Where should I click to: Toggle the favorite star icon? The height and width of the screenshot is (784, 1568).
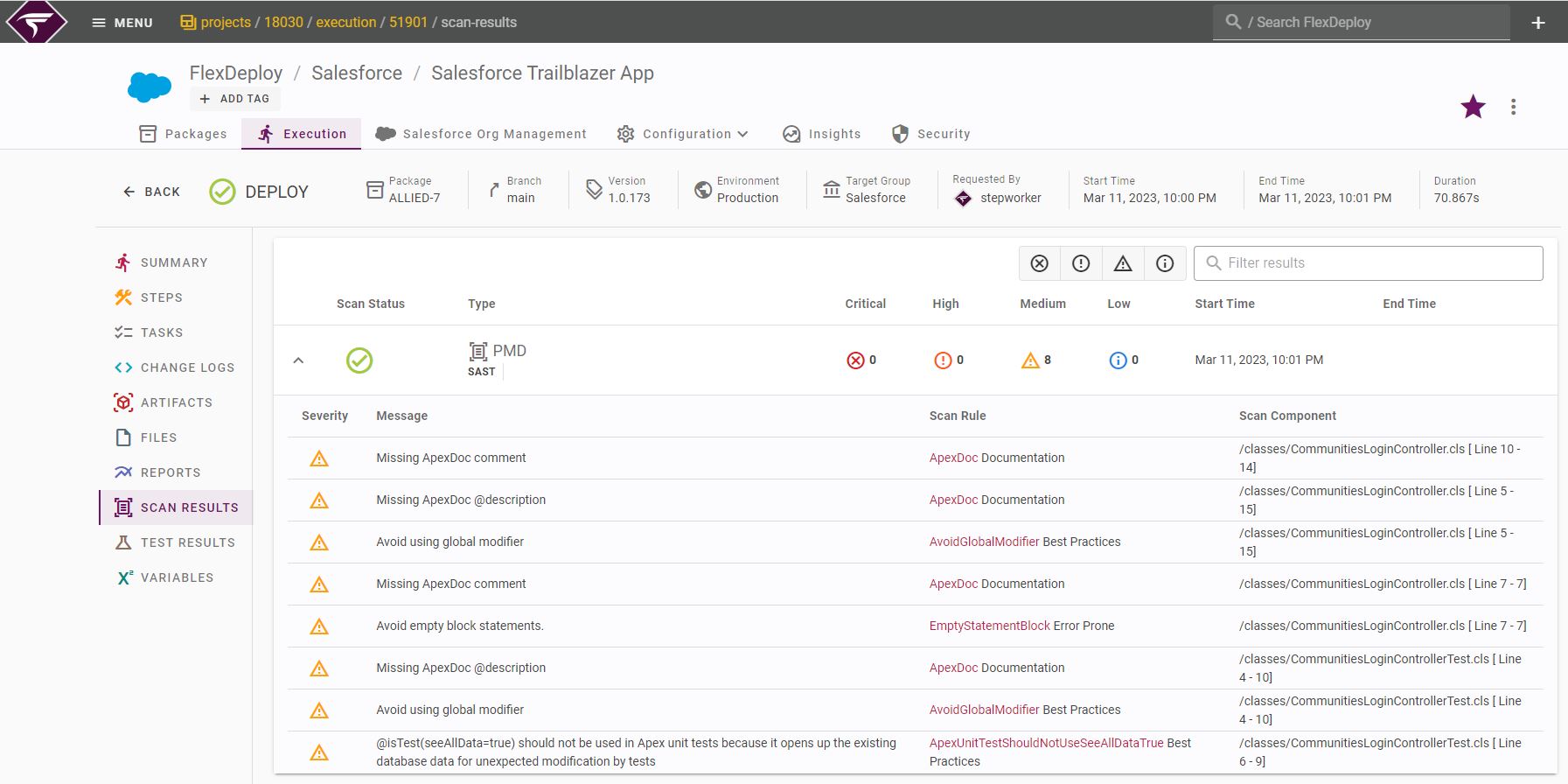point(1473,107)
